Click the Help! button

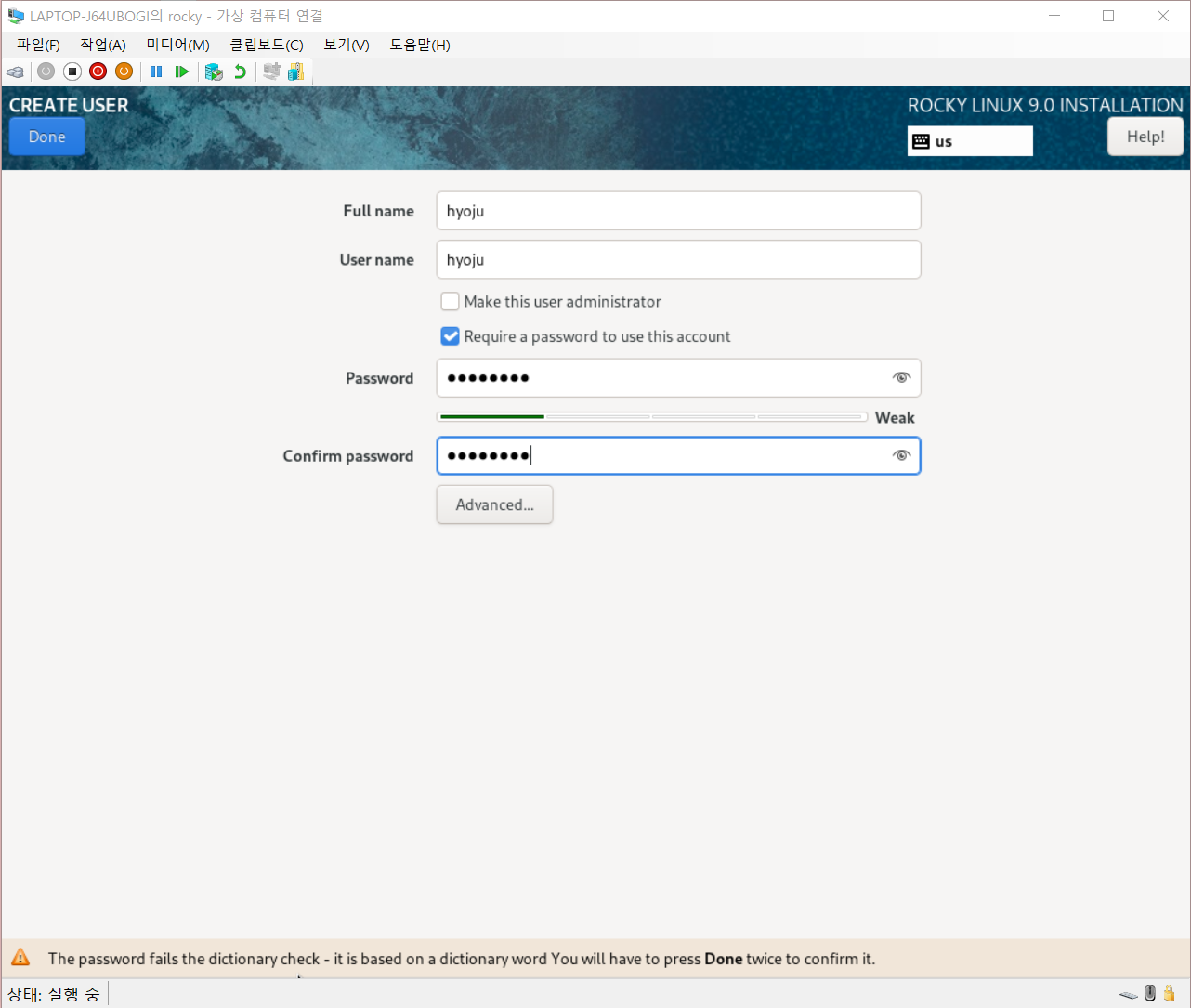tap(1145, 137)
